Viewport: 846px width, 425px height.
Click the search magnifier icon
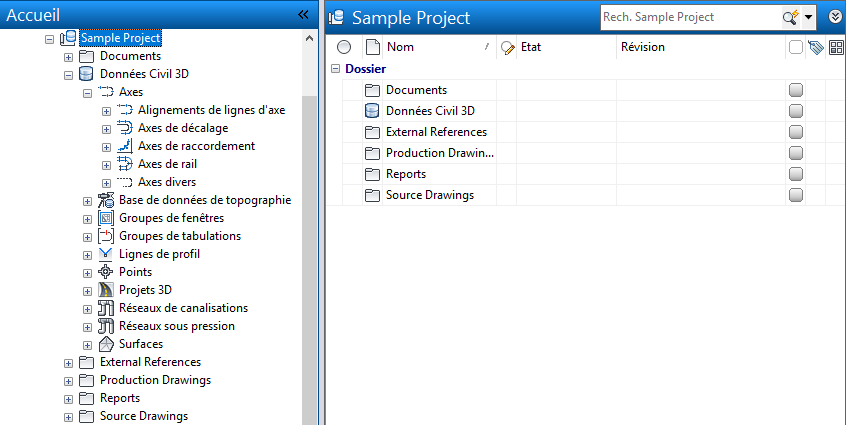(788, 17)
